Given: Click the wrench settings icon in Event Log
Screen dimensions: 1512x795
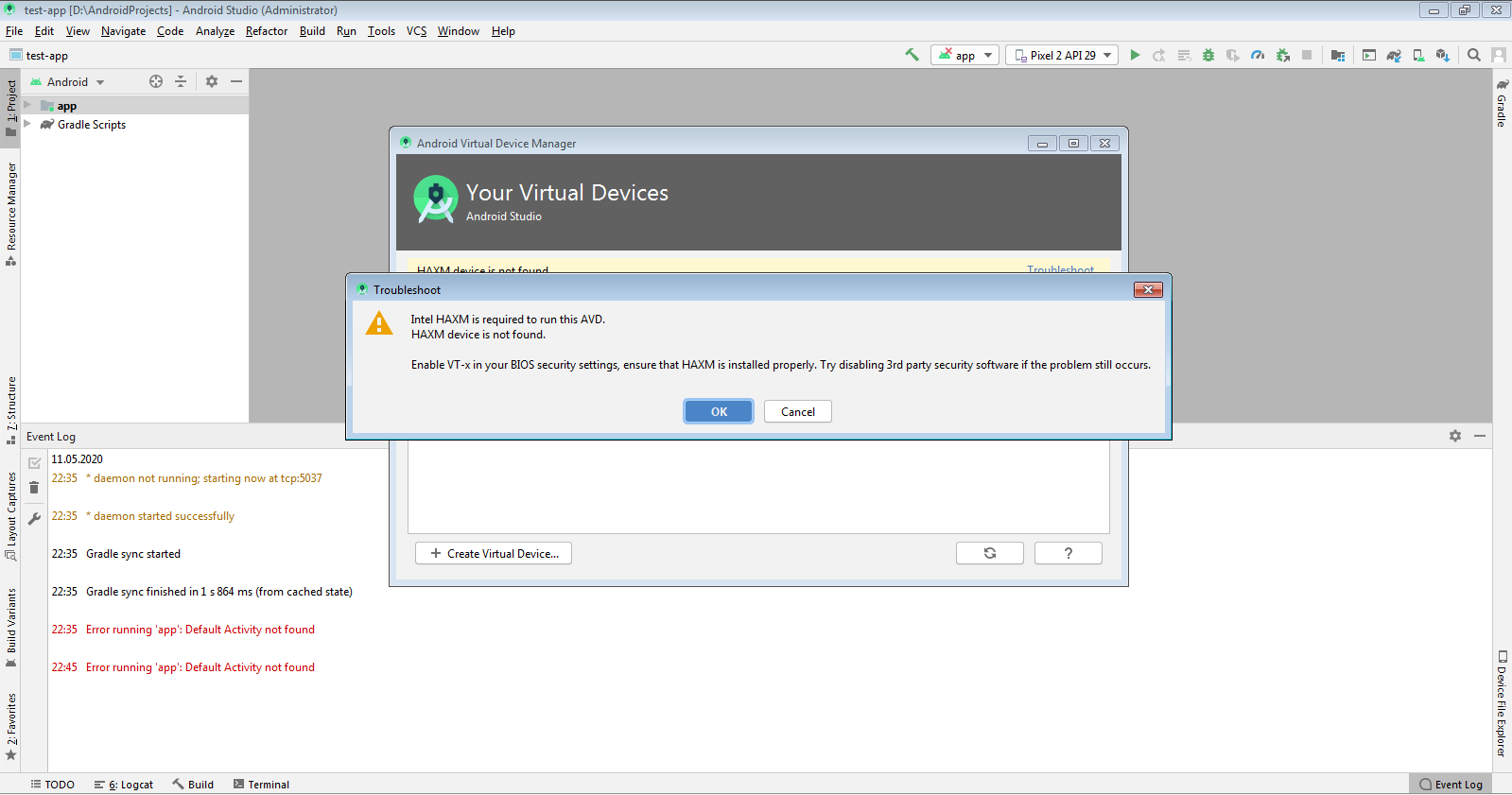Looking at the screenshot, I should click(x=34, y=518).
